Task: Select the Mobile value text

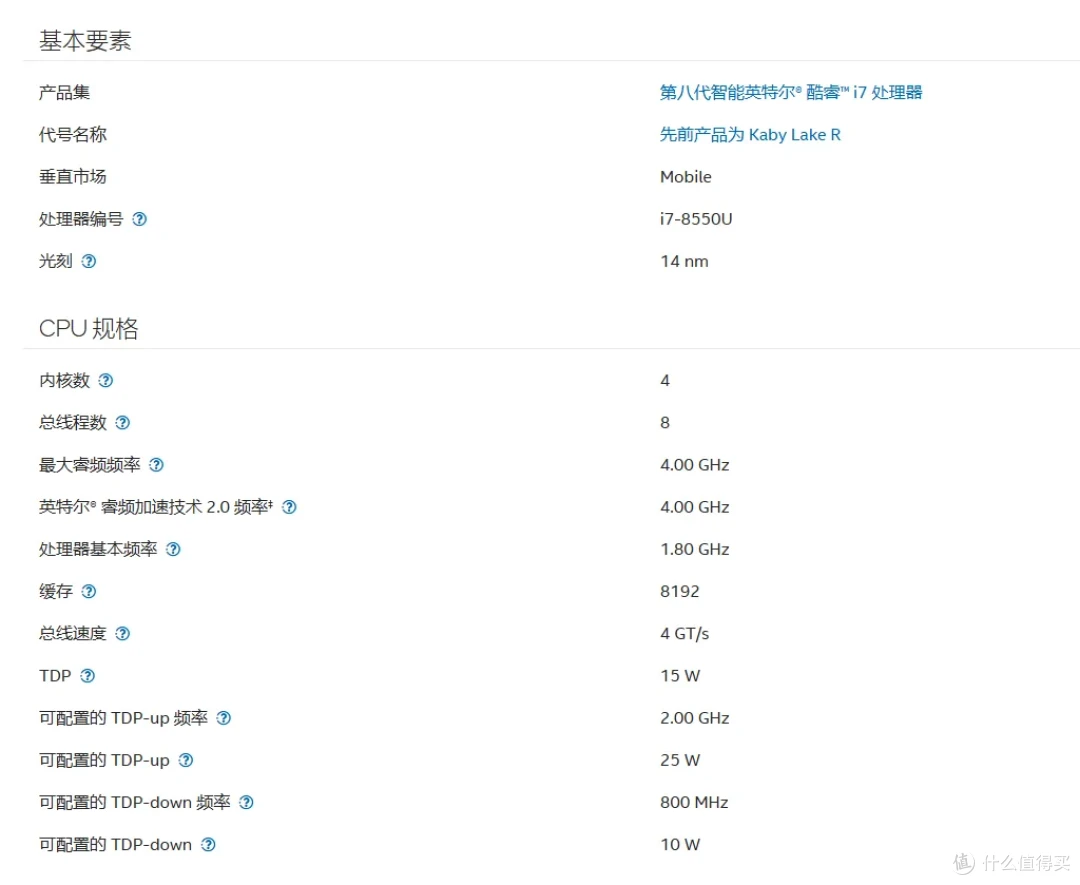Action: click(x=685, y=177)
